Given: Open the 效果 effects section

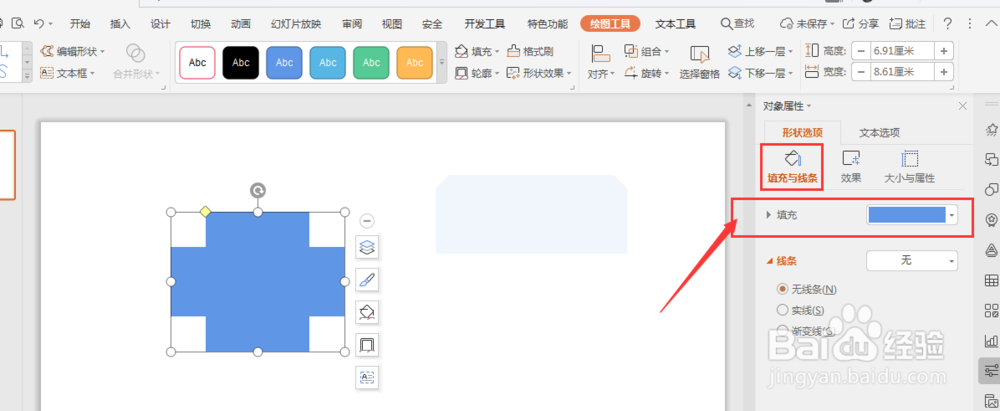Looking at the screenshot, I should coord(851,167).
